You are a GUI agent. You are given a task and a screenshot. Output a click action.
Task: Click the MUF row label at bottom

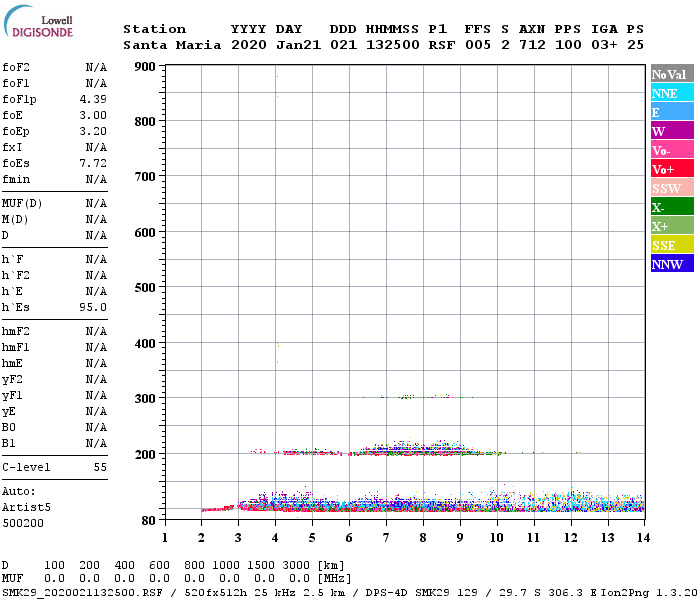pos(12,578)
